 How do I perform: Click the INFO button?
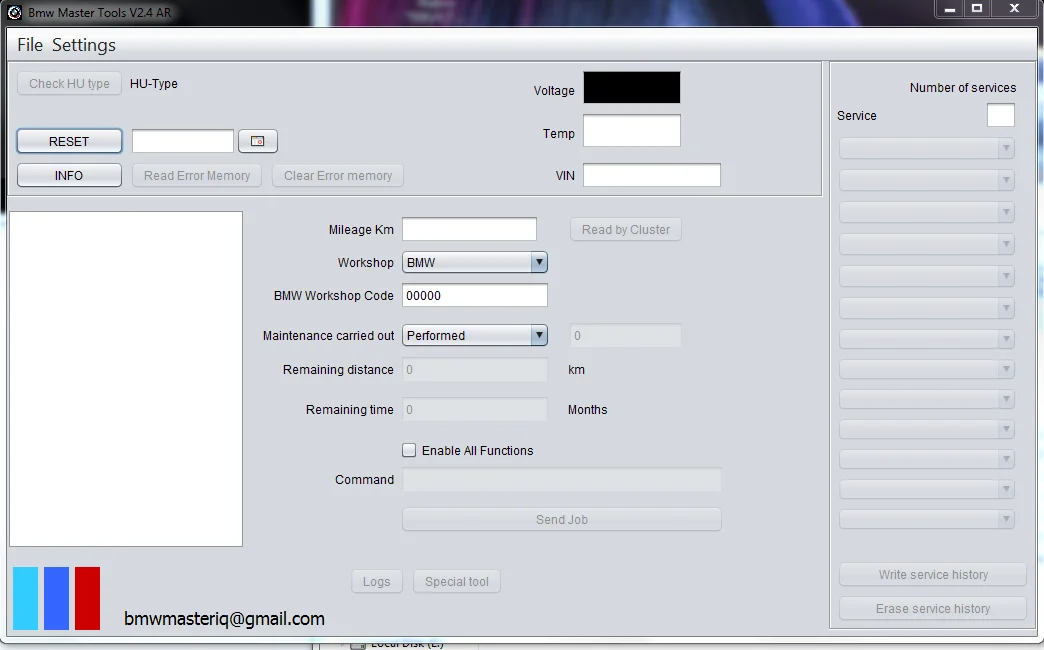[x=69, y=175]
